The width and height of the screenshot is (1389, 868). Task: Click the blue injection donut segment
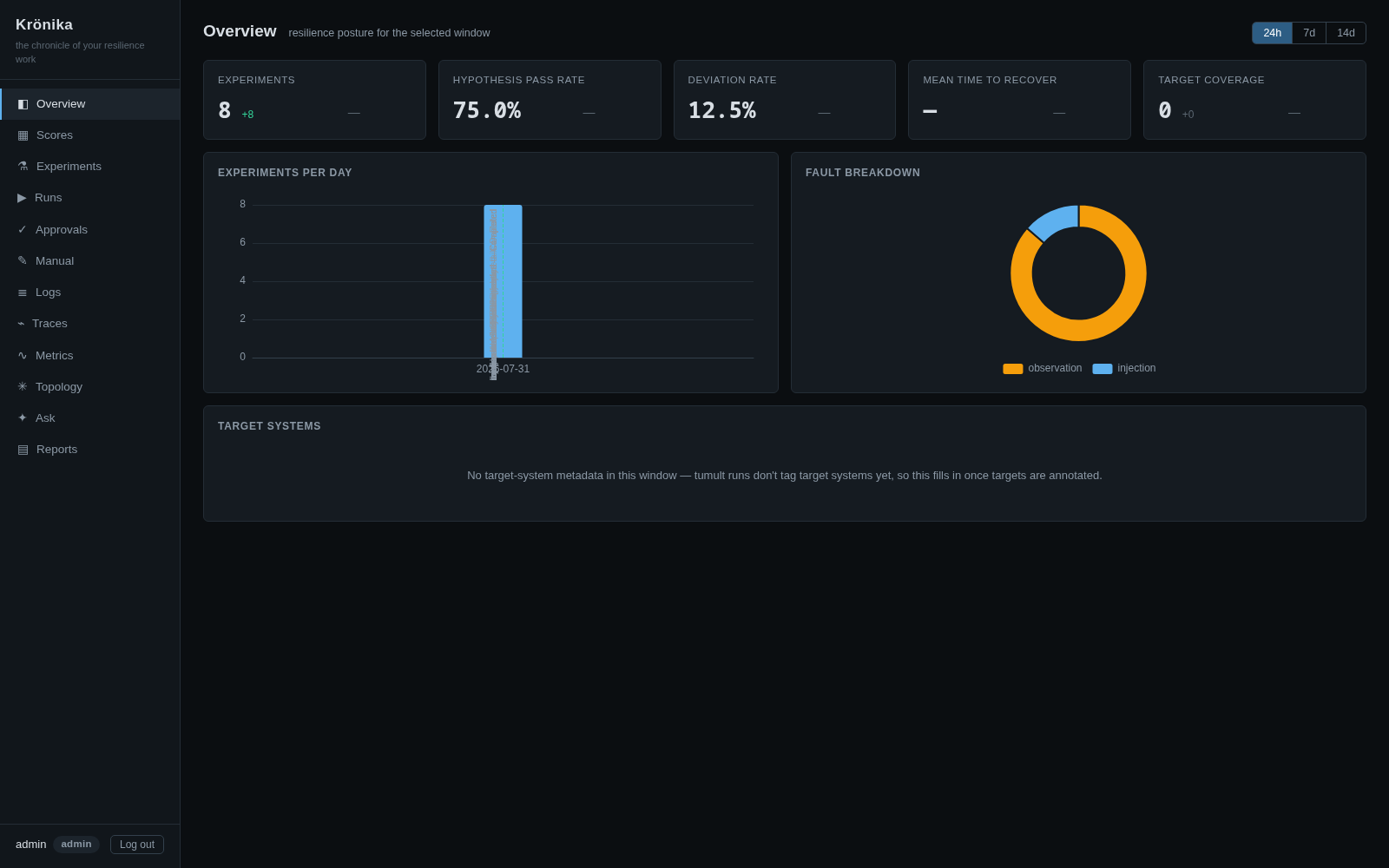1056,220
